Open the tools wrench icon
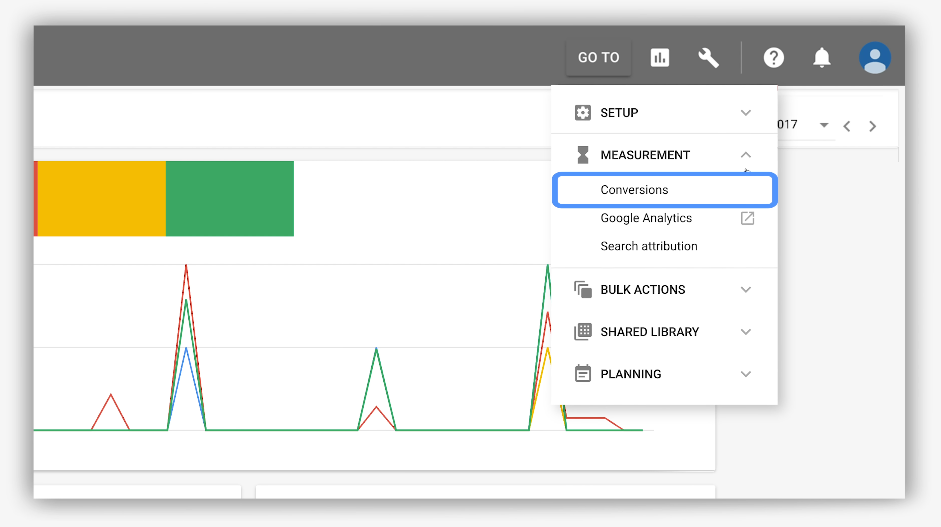The image size is (941, 527). click(708, 58)
